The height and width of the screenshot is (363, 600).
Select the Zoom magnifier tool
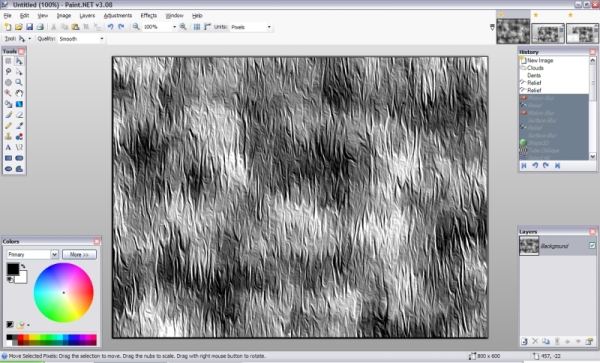point(19,82)
